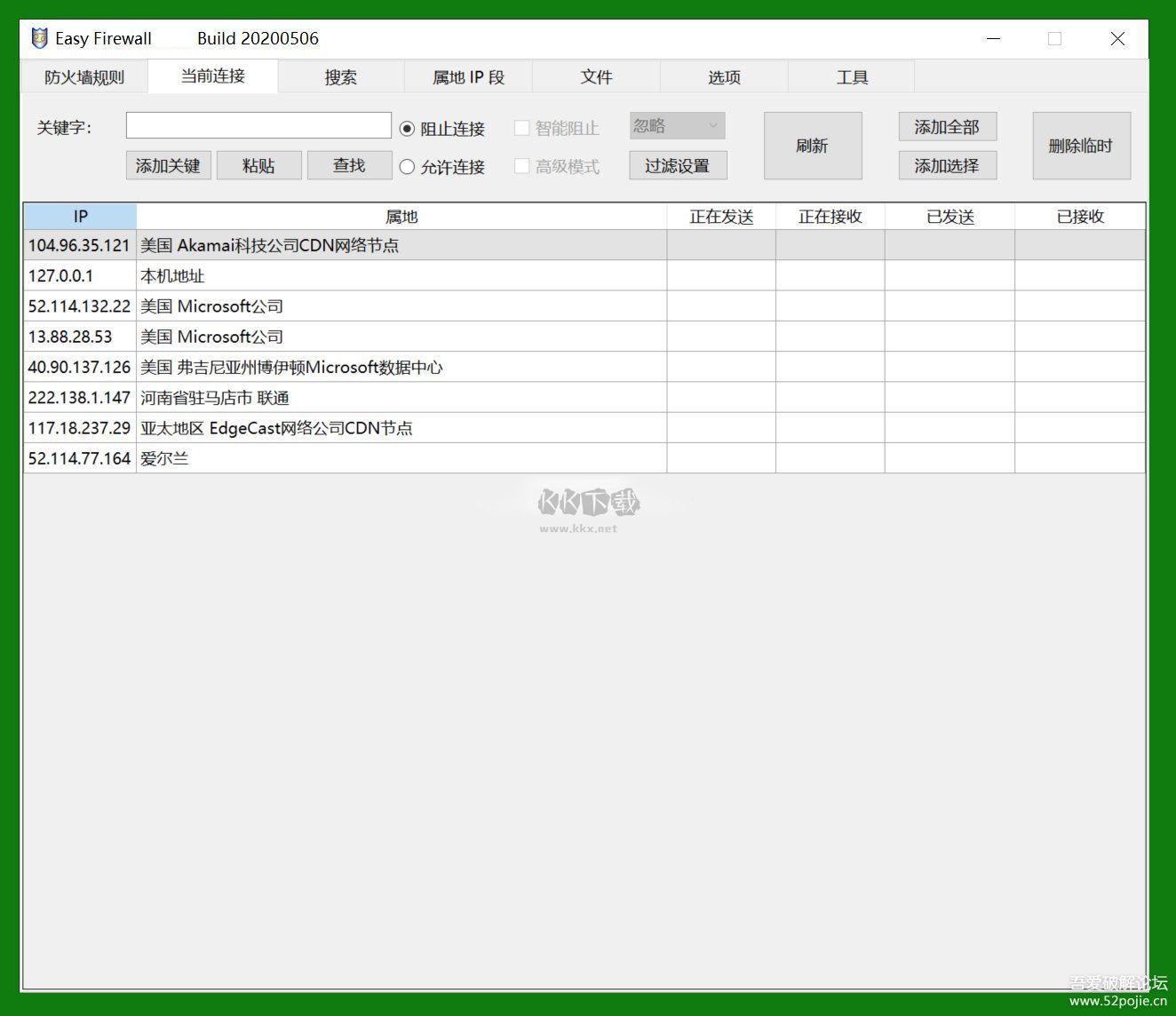The height and width of the screenshot is (1016, 1176).
Task: Open the 忽略 dropdown menu
Action: tap(677, 125)
